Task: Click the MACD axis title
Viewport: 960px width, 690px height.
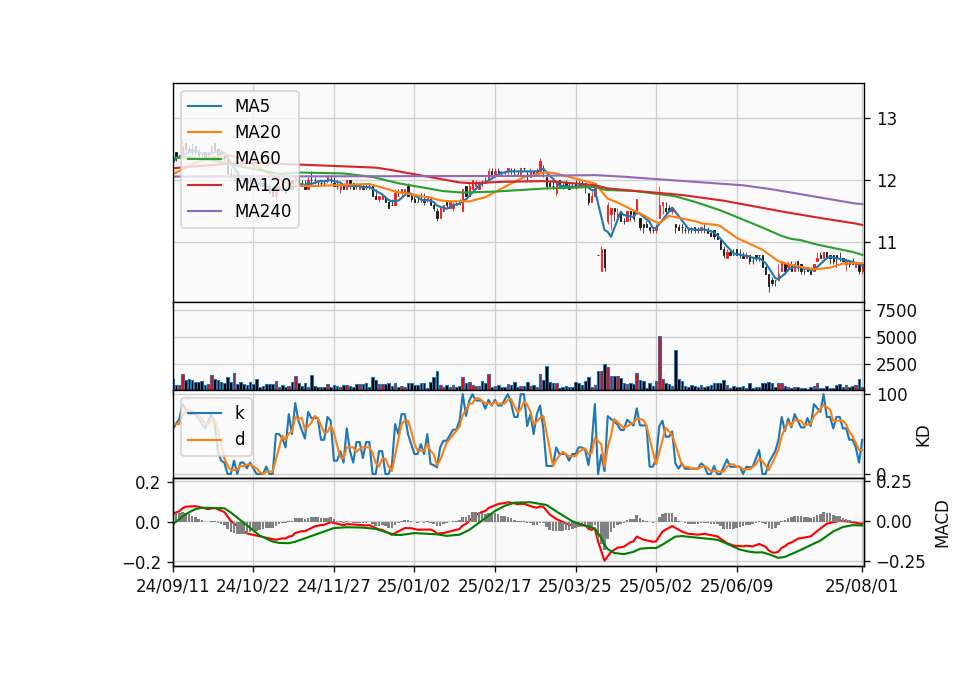Action: (x=942, y=524)
